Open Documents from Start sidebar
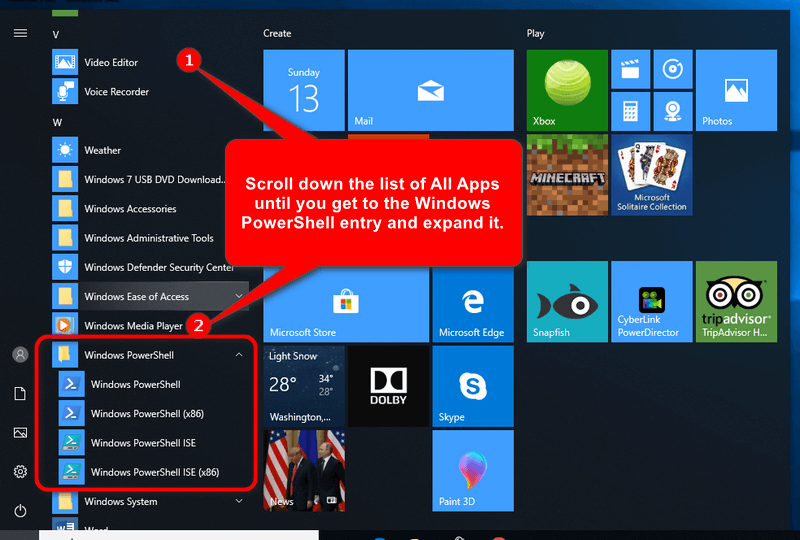The image size is (800, 540). click(20, 394)
